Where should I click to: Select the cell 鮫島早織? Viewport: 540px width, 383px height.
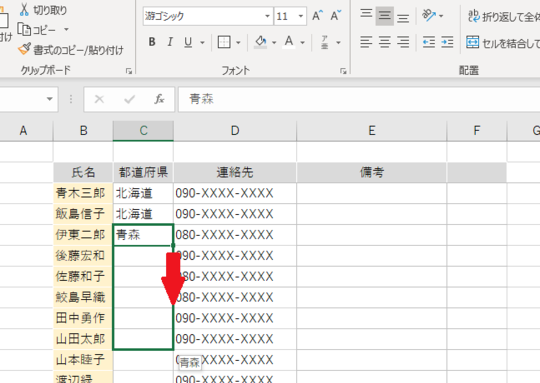83,297
